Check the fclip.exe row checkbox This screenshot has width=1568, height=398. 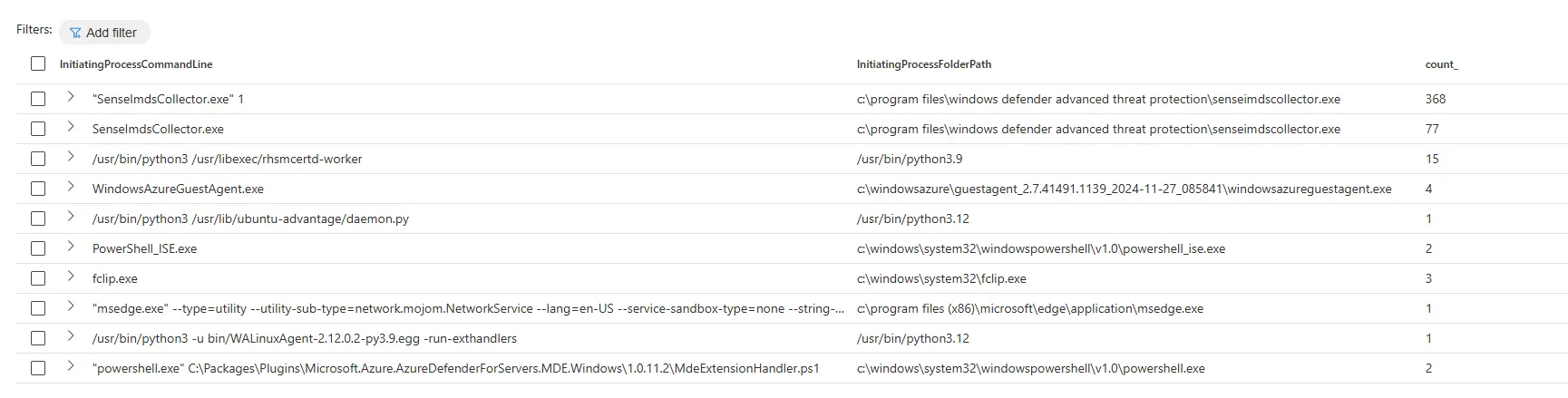38,278
